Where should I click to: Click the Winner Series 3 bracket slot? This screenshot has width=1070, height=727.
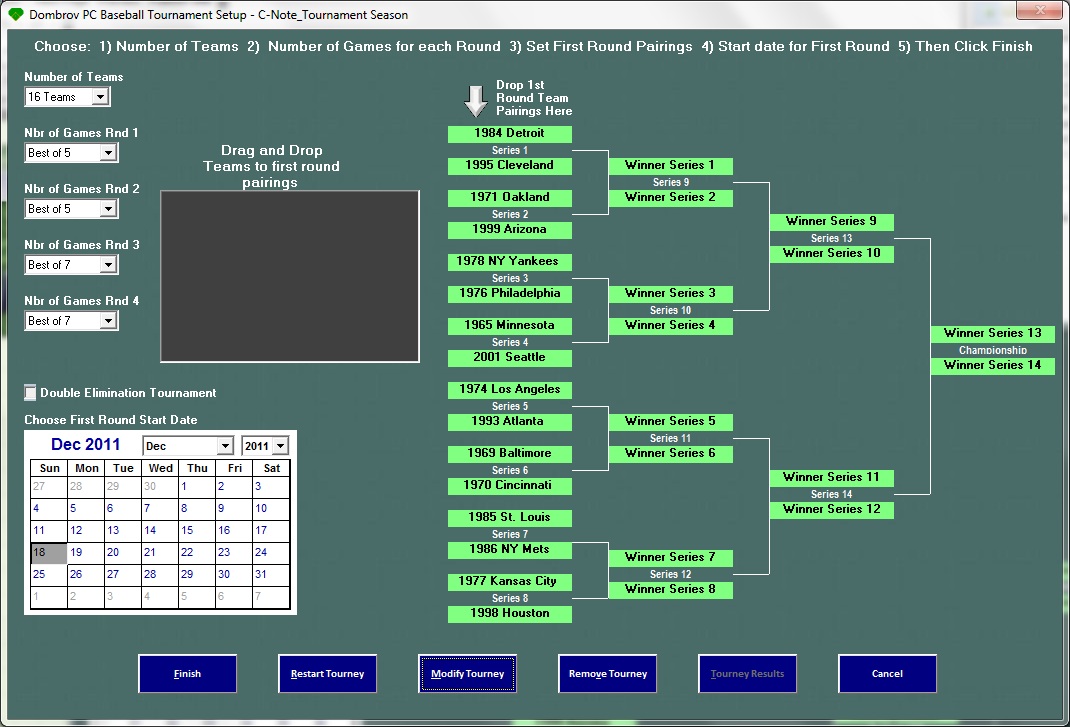click(670, 294)
